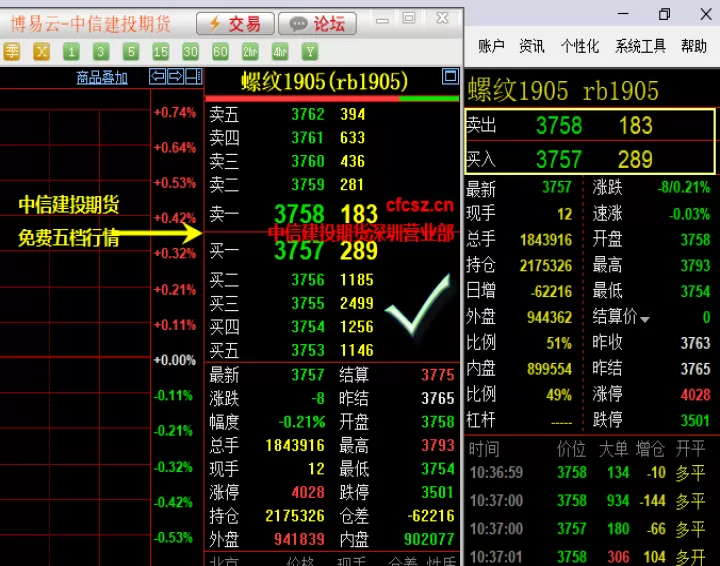
Task: Select the 30-minute chart icon
Action: tap(191, 51)
